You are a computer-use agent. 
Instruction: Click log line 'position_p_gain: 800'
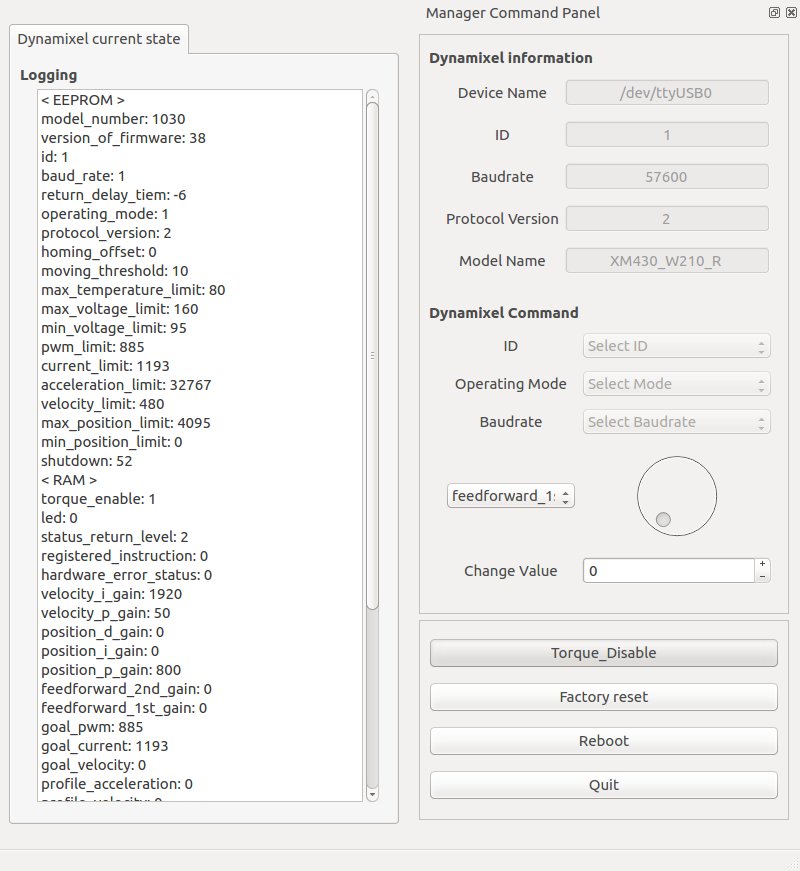pyautogui.click(x=111, y=670)
